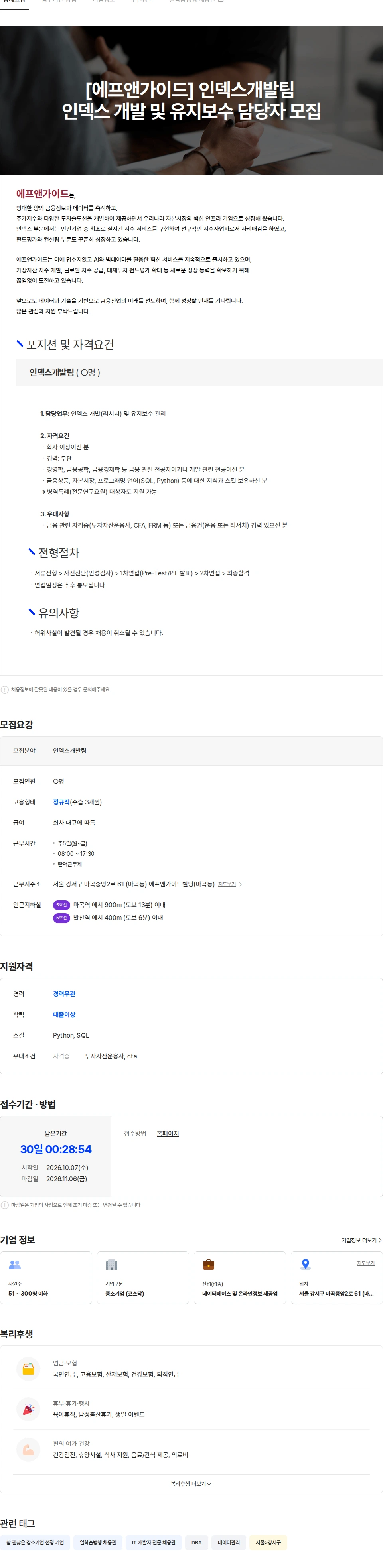The width and height of the screenshot is (383, 1568).
Task: Click the 산업(업종) briefcase icon
Action: 208,1264
